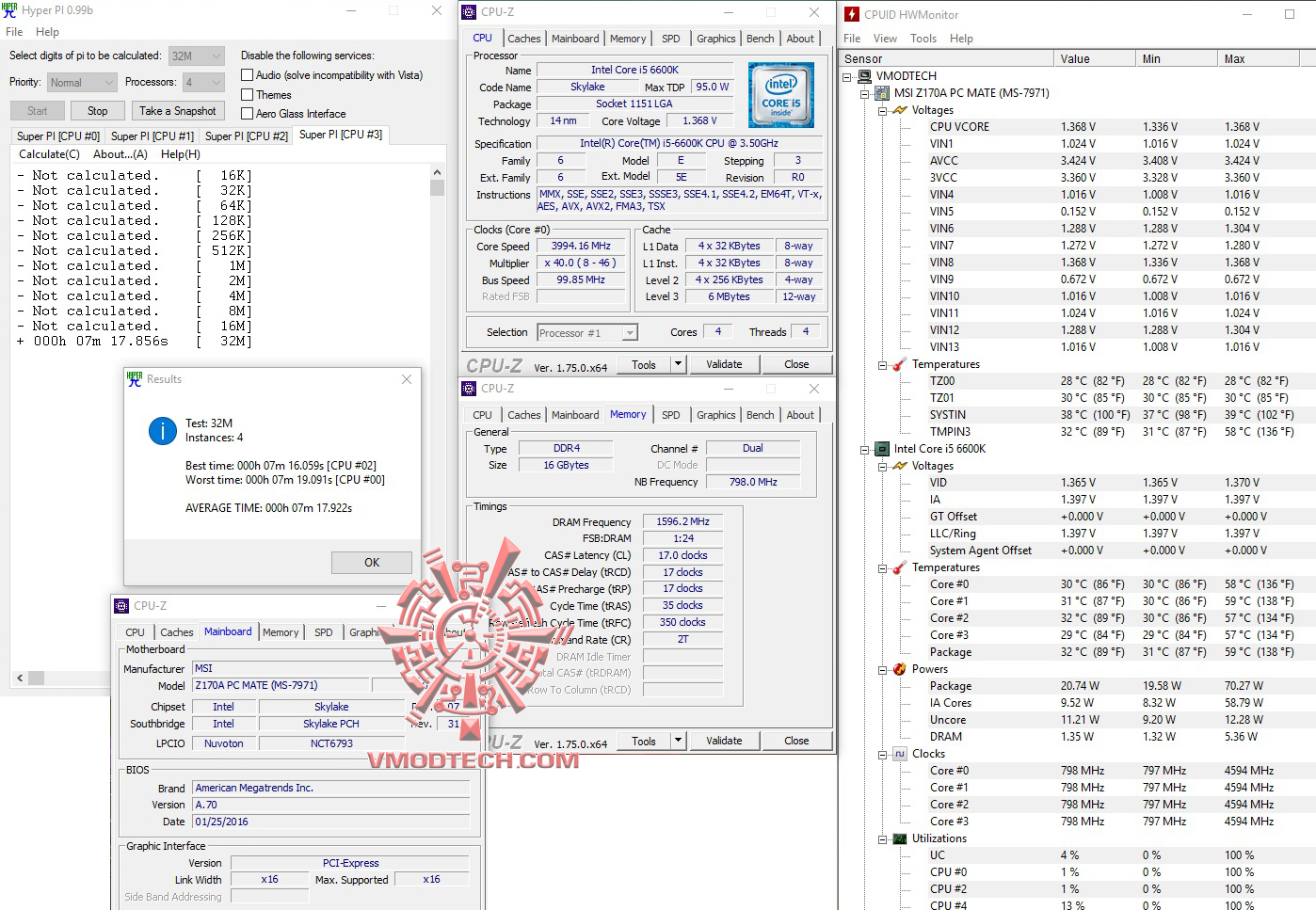Collapse the Intel Core i5 6600K node
Viewport: 1316px width, 910px height.
click(865, 449)
